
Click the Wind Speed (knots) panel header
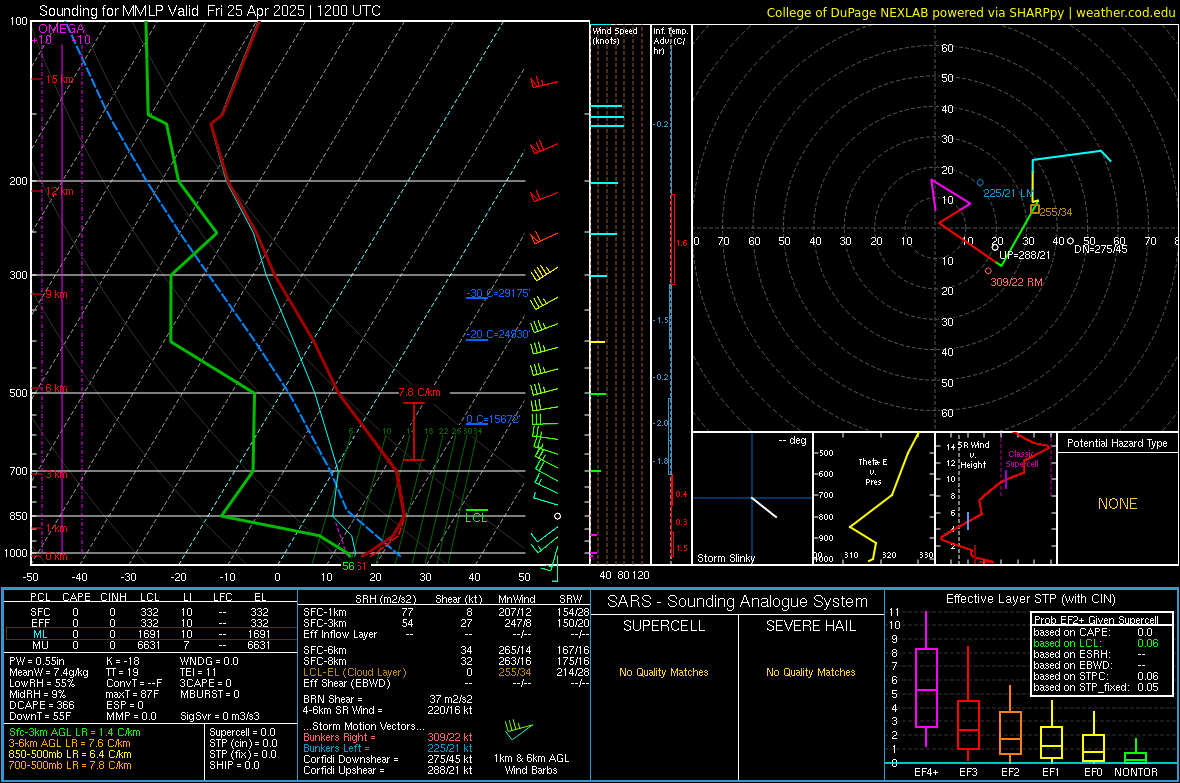(615, 35)
